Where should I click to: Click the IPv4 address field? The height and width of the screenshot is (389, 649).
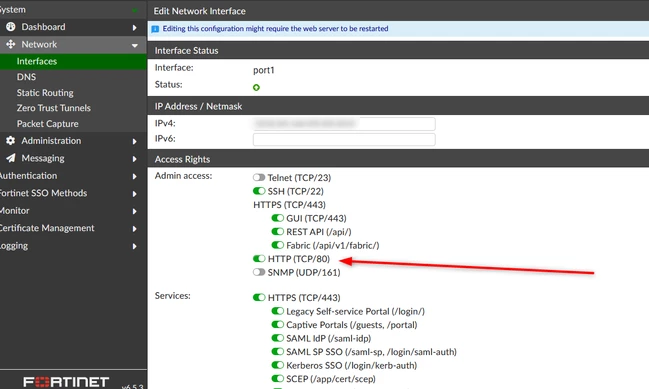point(344,124)
